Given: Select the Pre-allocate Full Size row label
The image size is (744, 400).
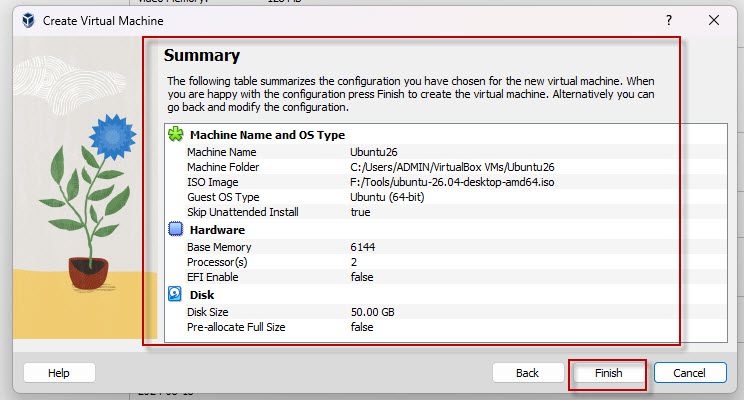Looking at the screenshot, I should [x=236, y=327].
